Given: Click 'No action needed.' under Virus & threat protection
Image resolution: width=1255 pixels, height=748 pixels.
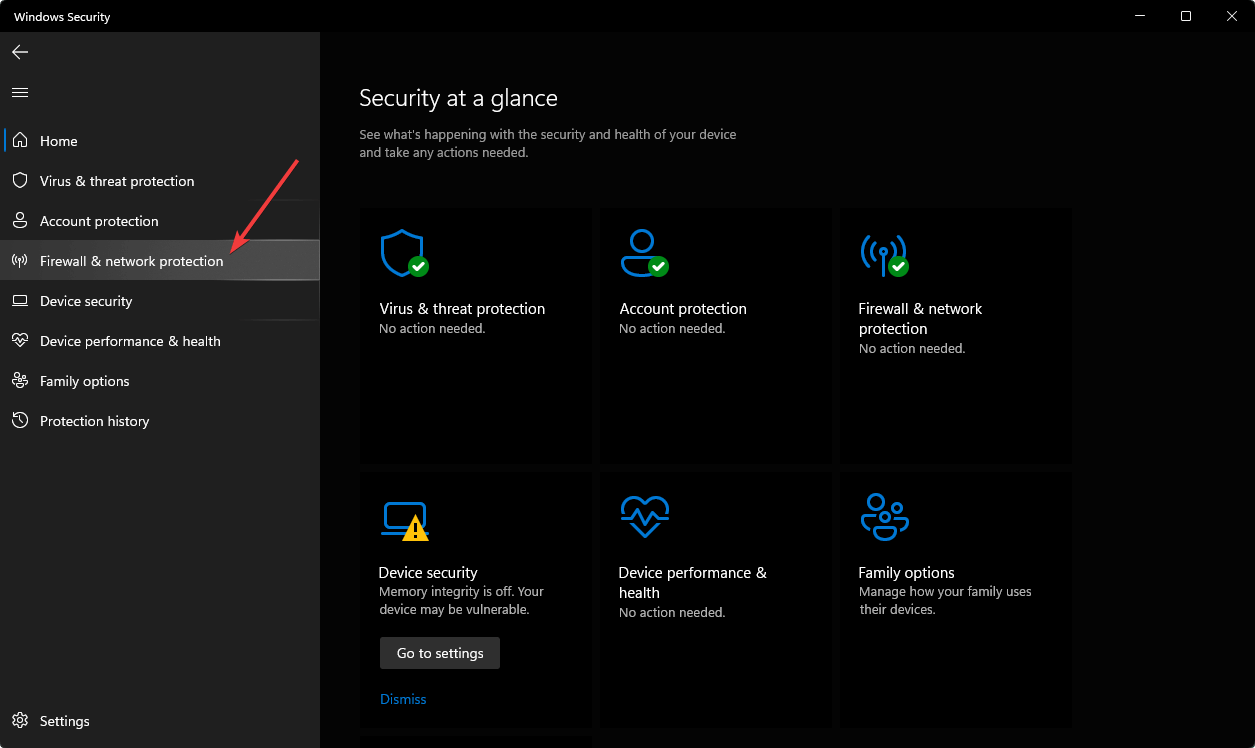Looking at the screenshot, I should 432,329.
